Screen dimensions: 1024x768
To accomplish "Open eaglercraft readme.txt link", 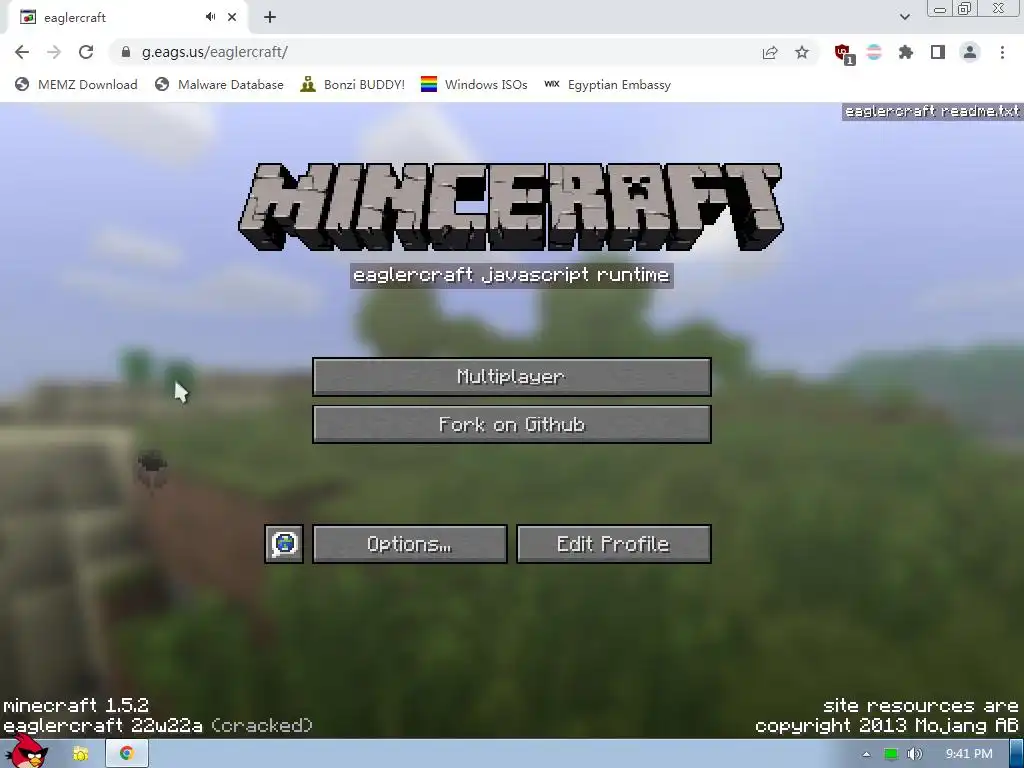I will point(932,111).
